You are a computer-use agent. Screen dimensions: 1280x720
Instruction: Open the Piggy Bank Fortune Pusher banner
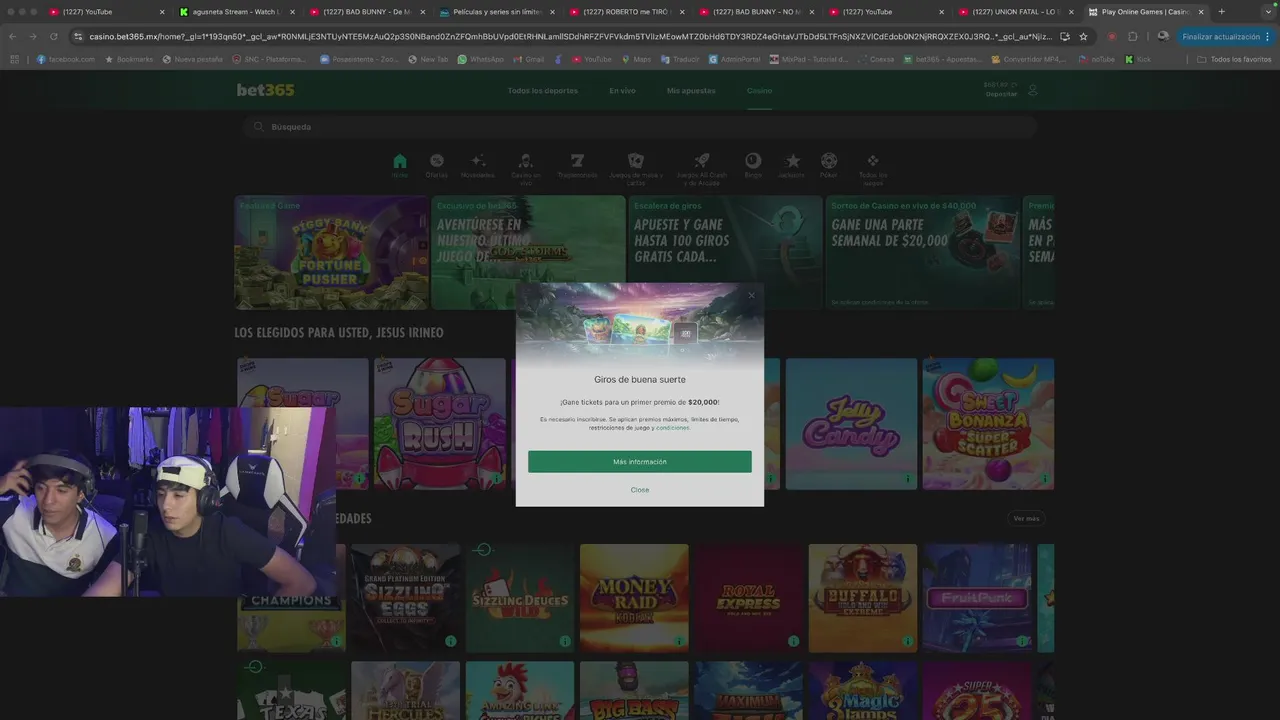point(331,252)
